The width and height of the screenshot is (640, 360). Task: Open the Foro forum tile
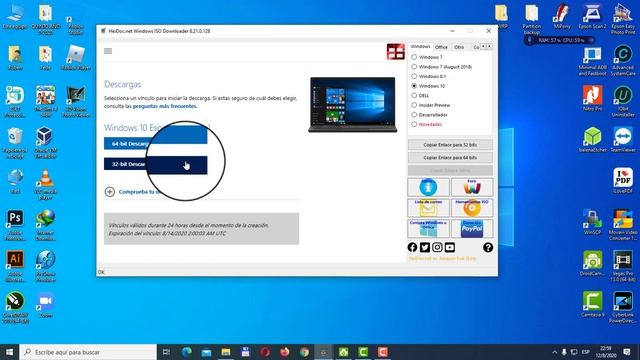(472, 187)
